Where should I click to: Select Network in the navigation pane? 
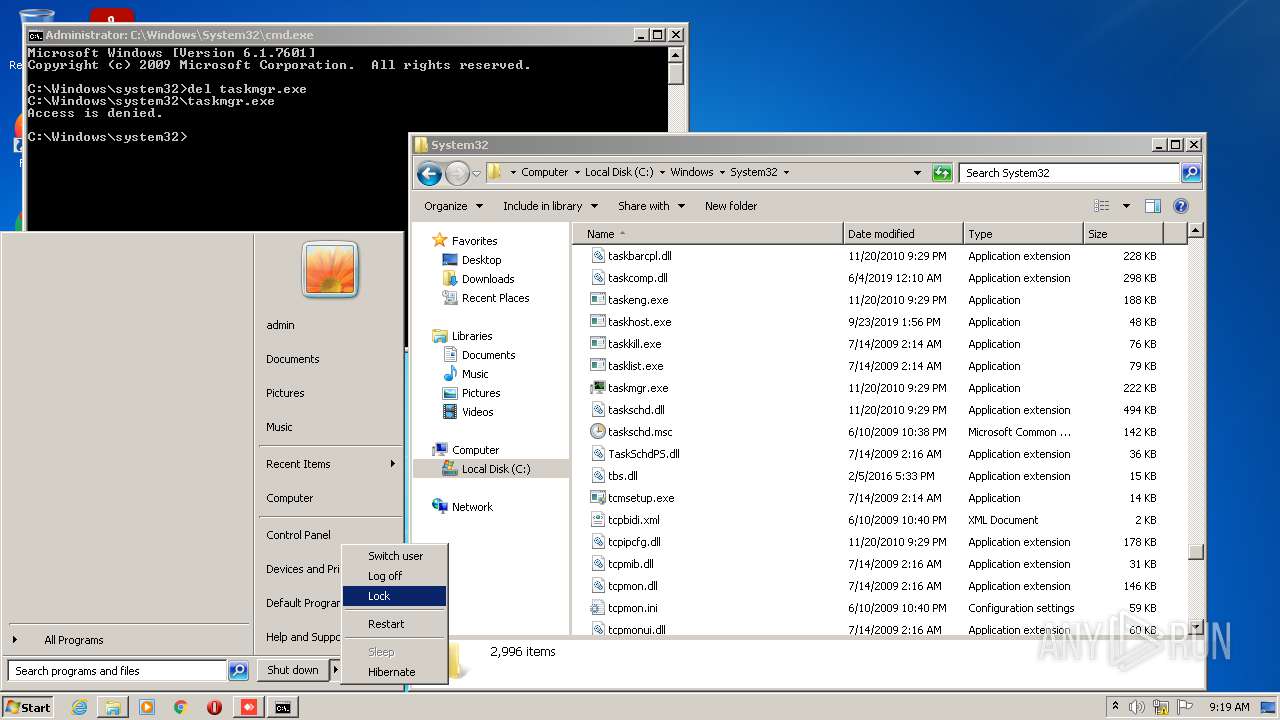tap(472, 507)
